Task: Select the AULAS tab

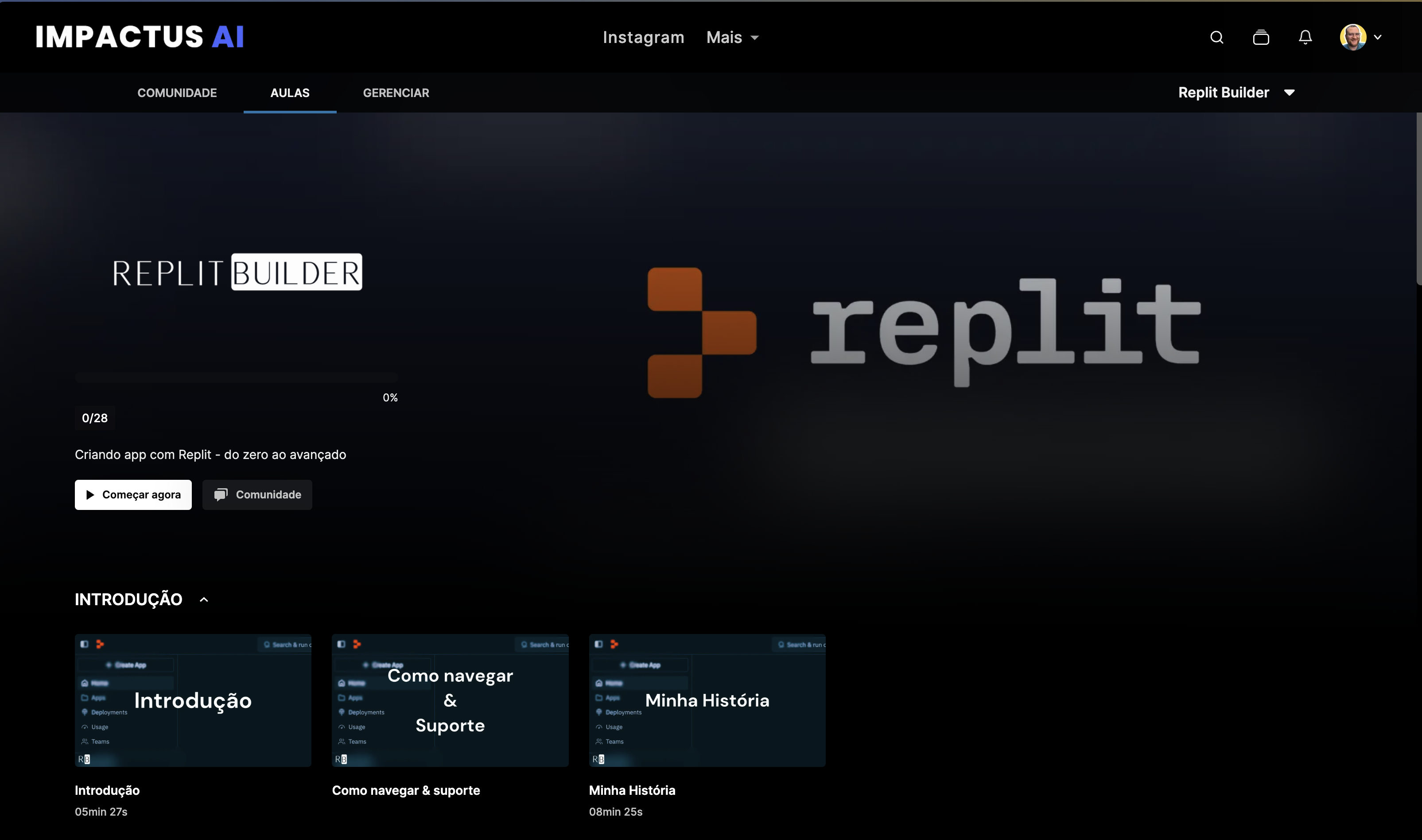Action: 290,93
